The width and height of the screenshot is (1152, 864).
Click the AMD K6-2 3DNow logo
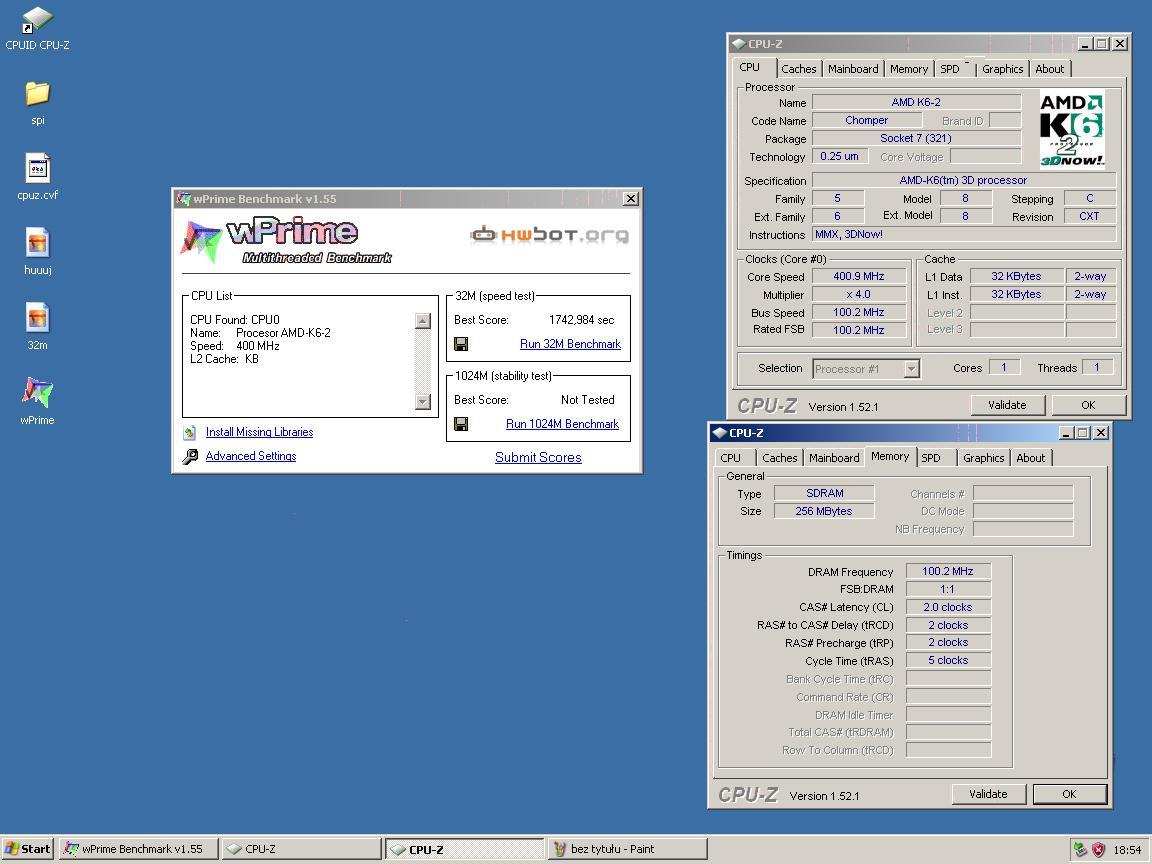coord(1072,129)
